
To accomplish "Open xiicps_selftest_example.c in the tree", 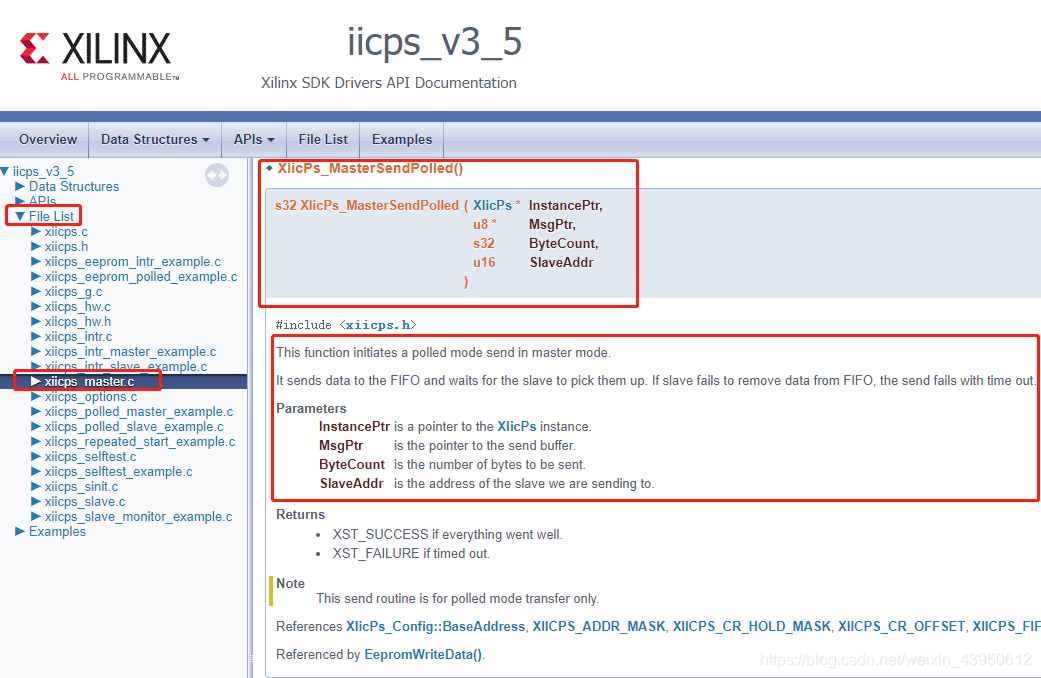I will (118, 471).
